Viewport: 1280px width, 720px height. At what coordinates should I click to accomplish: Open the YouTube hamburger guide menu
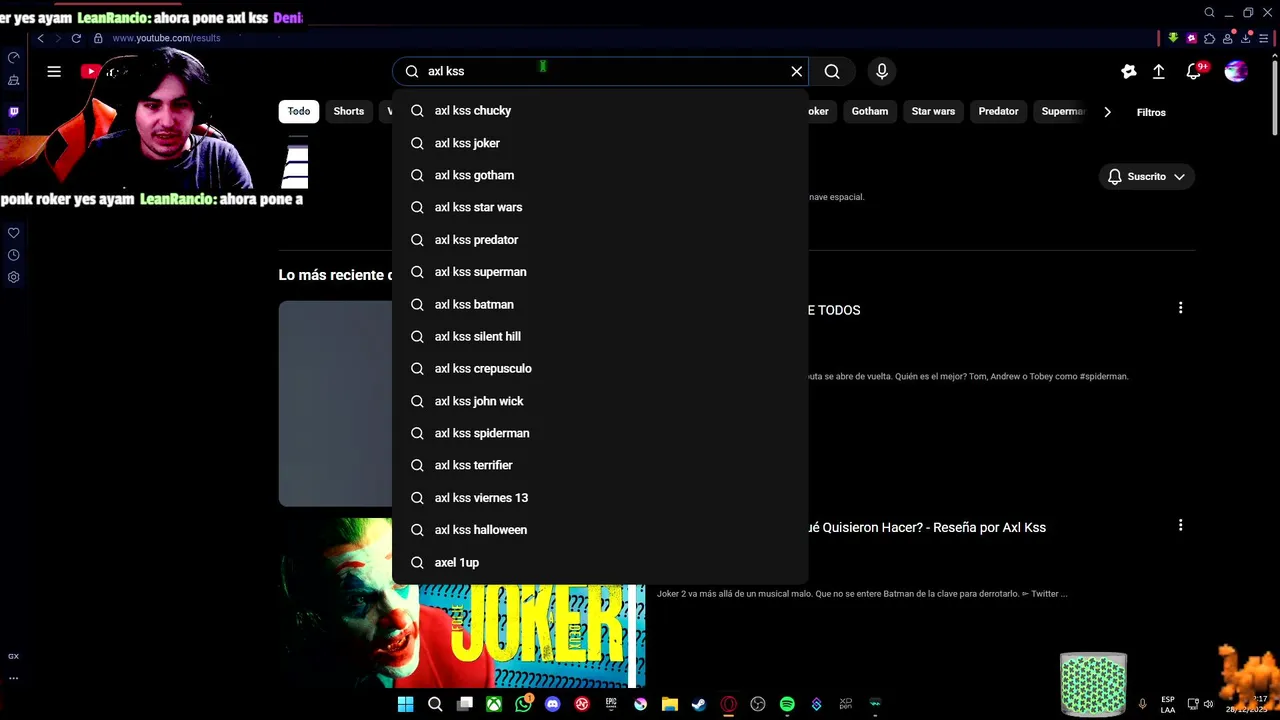point(54,71)
